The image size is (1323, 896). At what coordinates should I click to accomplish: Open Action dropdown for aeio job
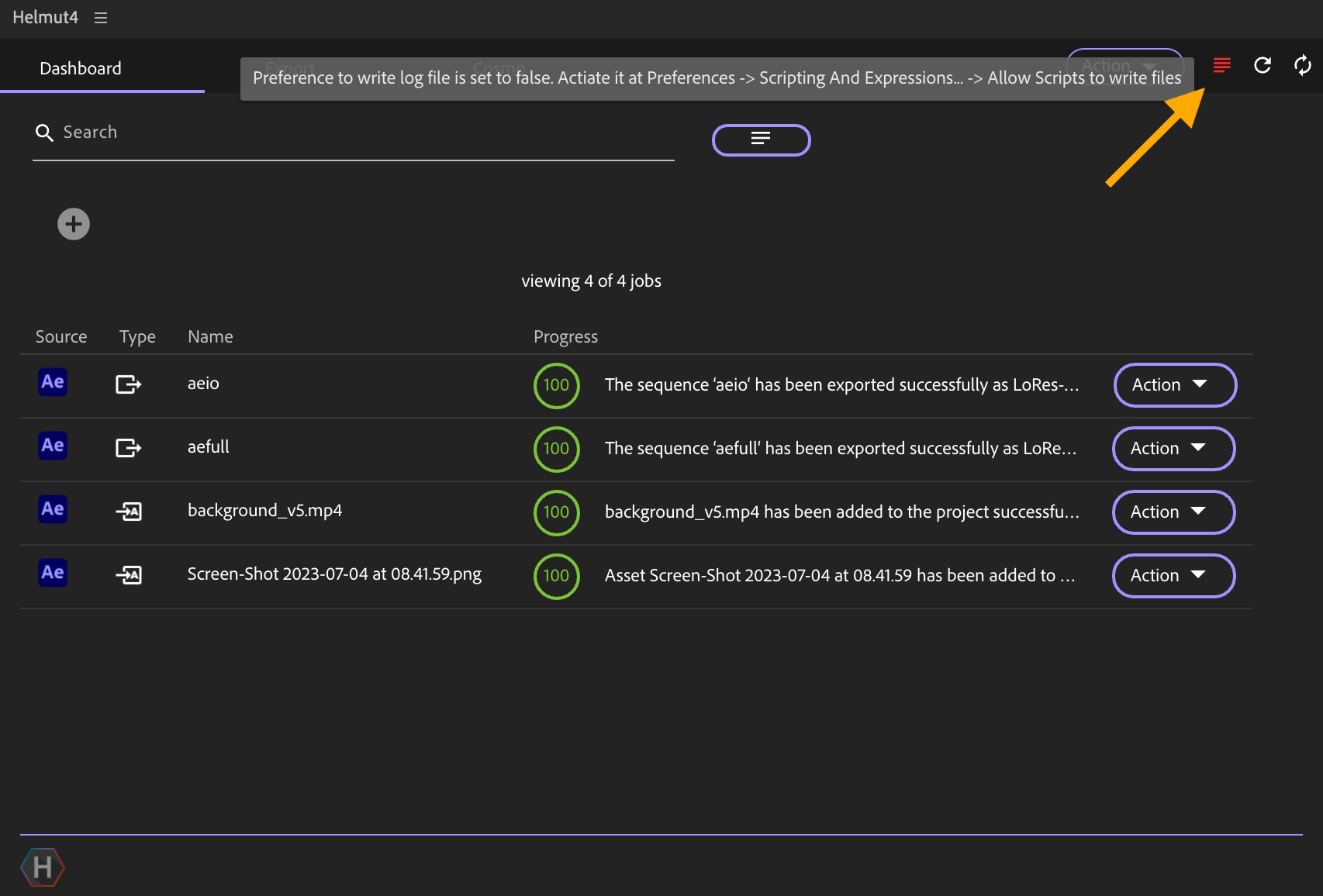1175,385
